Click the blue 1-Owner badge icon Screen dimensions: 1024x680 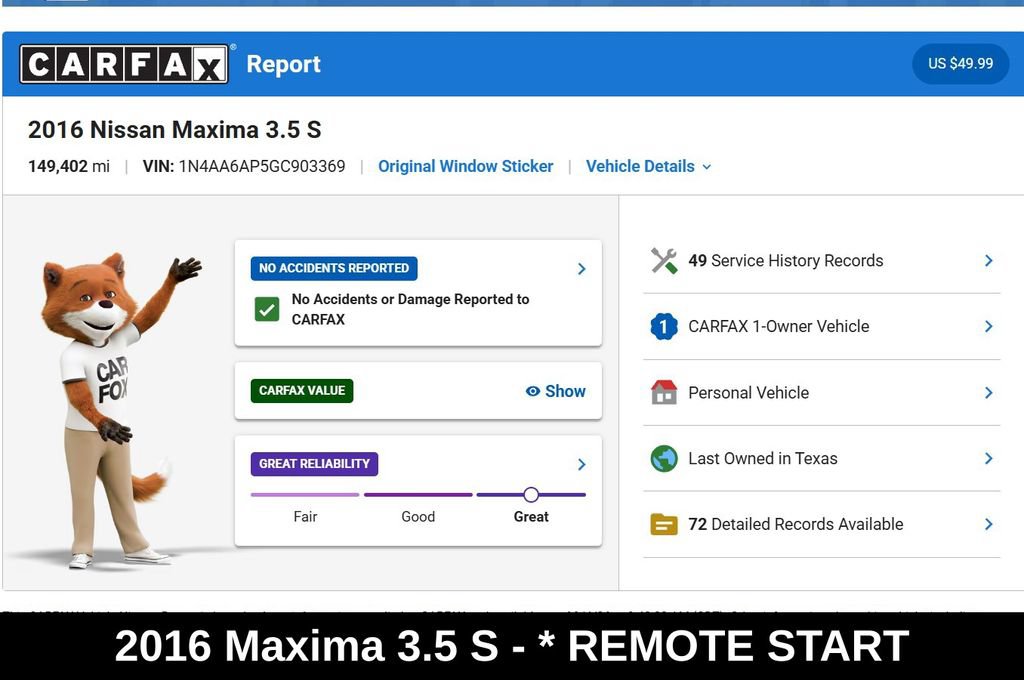click(x=664, y=327)
